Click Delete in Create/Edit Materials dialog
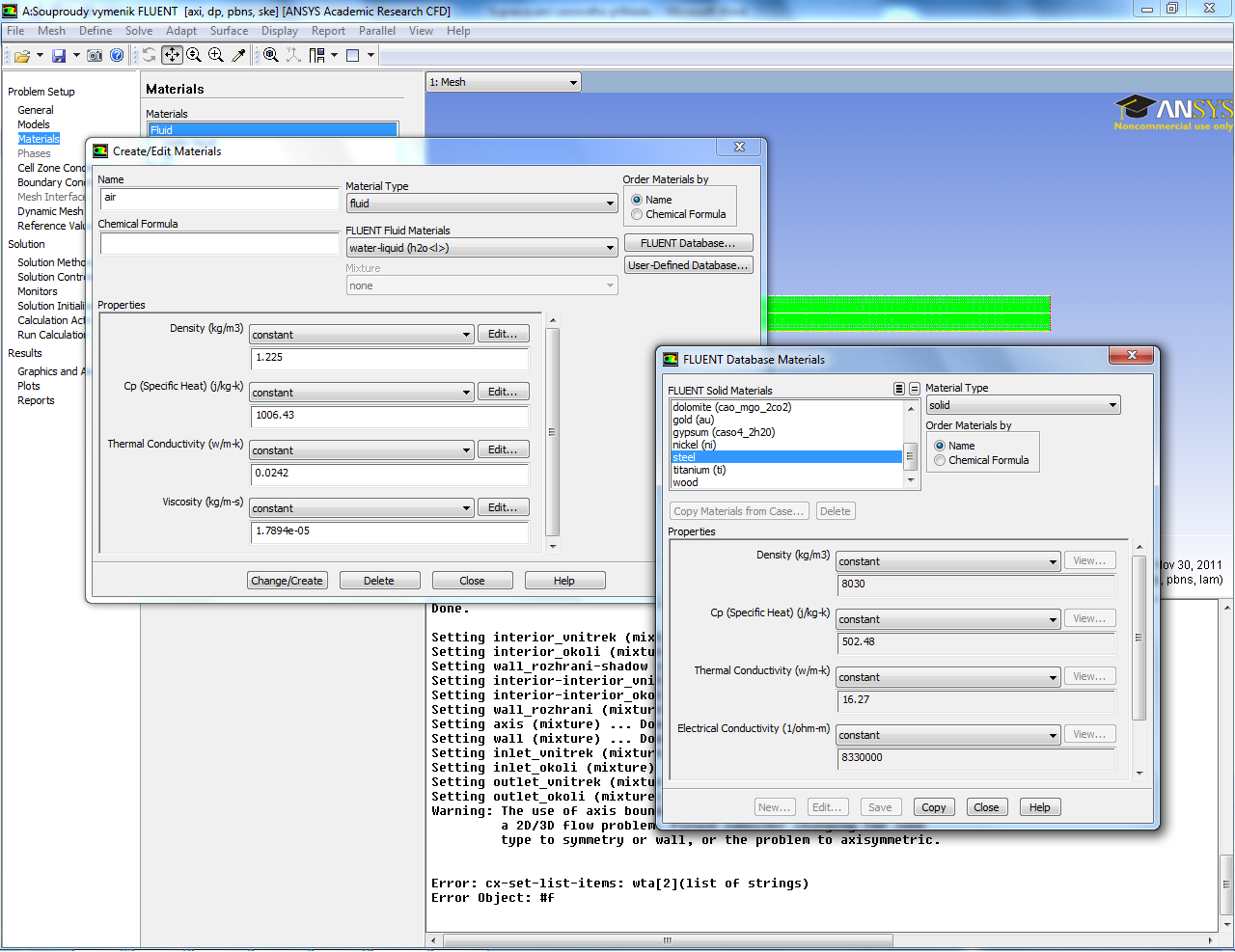The width and height of the screenshot is (1235, 952). 379,581
